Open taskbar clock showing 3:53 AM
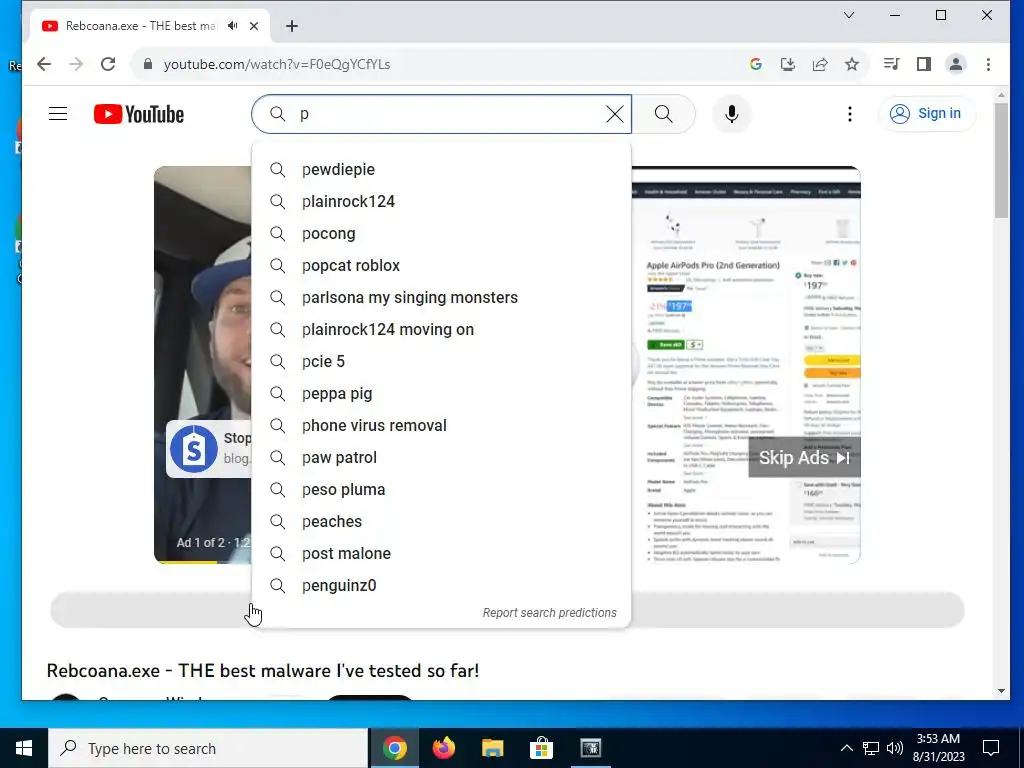 tap(938, 748)
